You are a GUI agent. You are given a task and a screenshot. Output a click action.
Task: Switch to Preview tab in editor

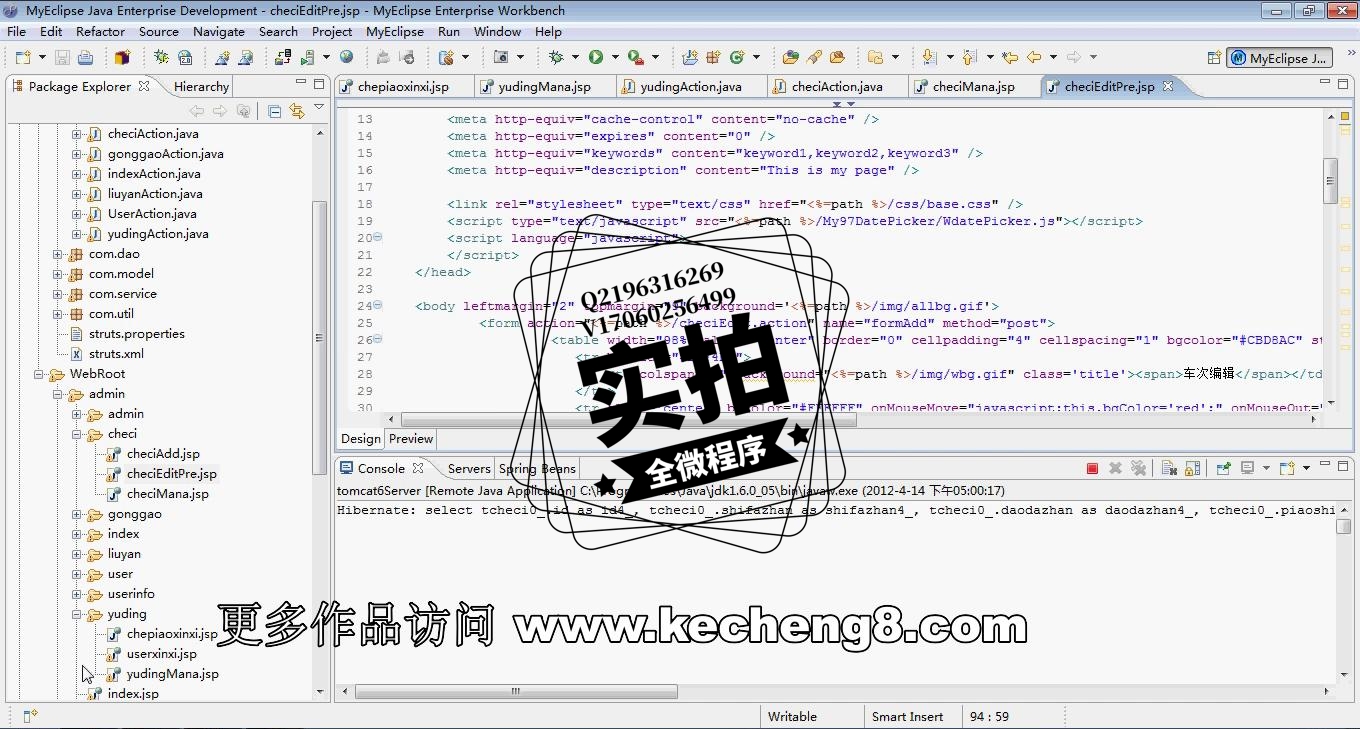click(411, 439)
